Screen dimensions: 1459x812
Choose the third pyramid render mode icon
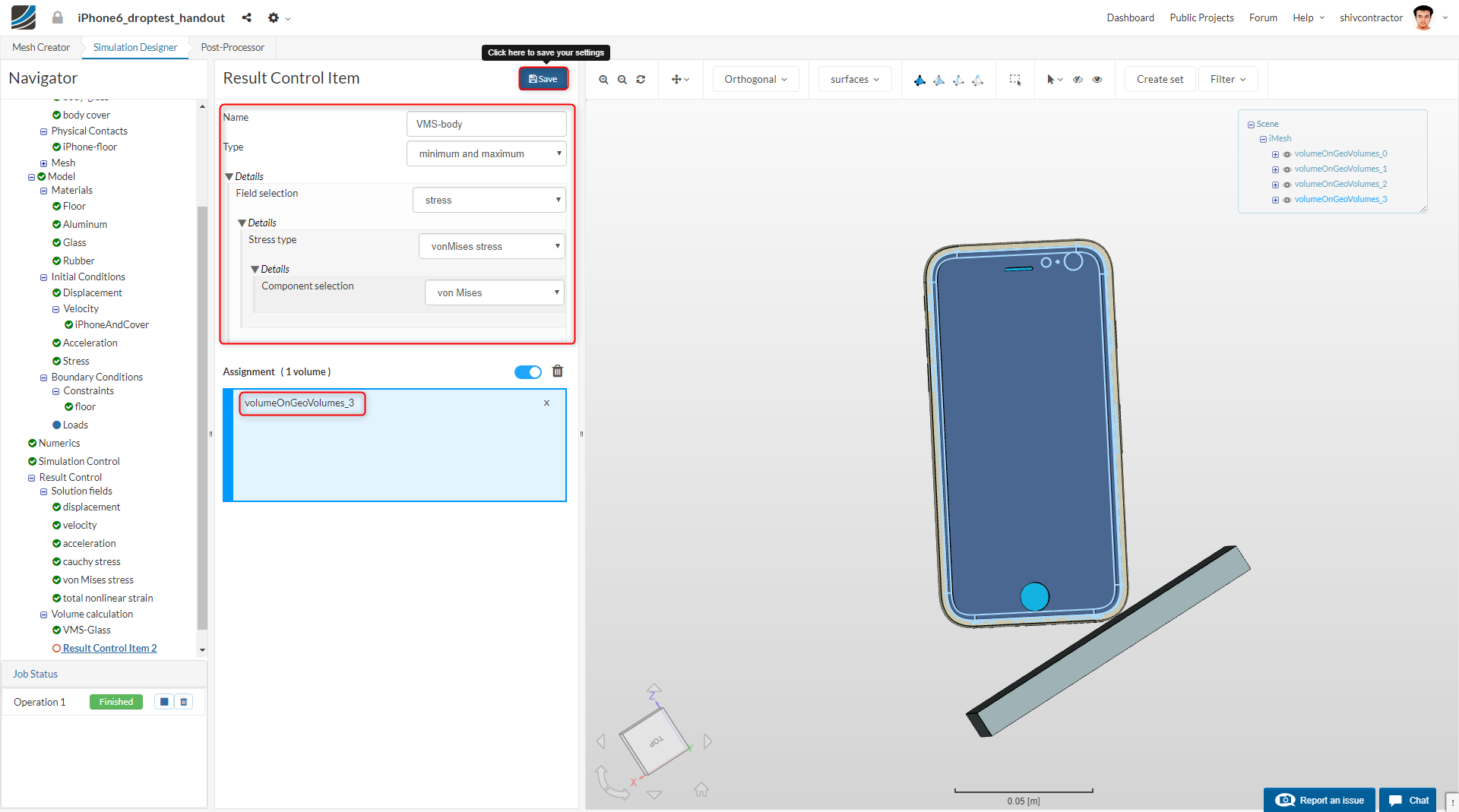pos(958,80)
